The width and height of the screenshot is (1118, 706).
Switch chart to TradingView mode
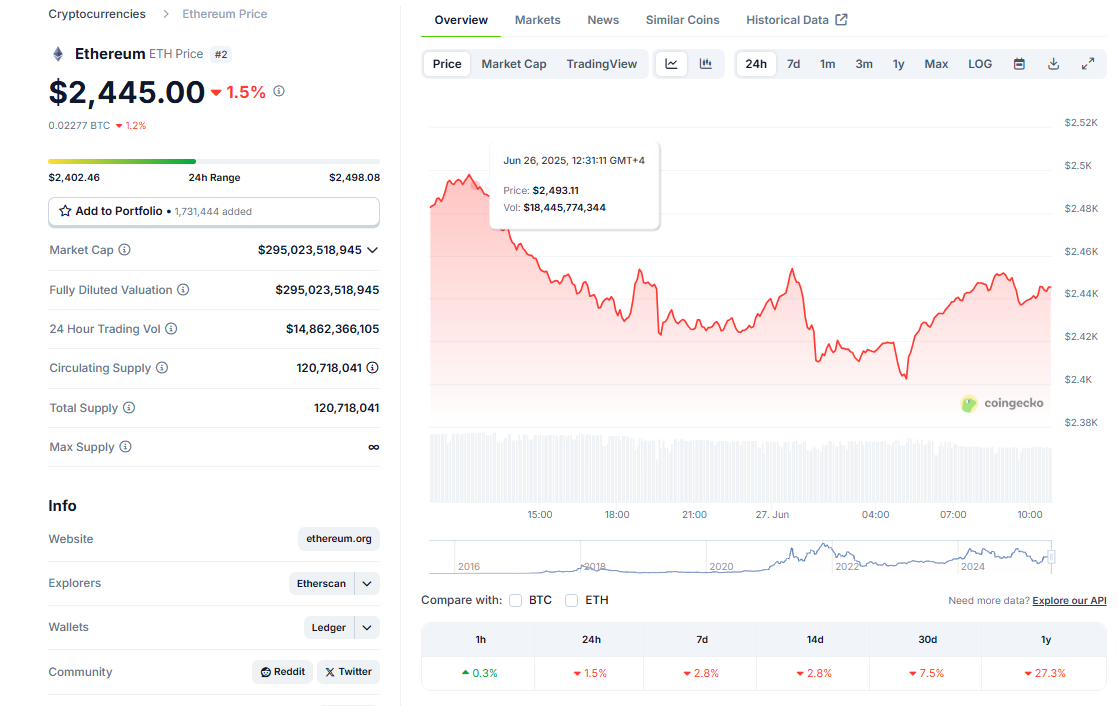(x=602, y=64)
